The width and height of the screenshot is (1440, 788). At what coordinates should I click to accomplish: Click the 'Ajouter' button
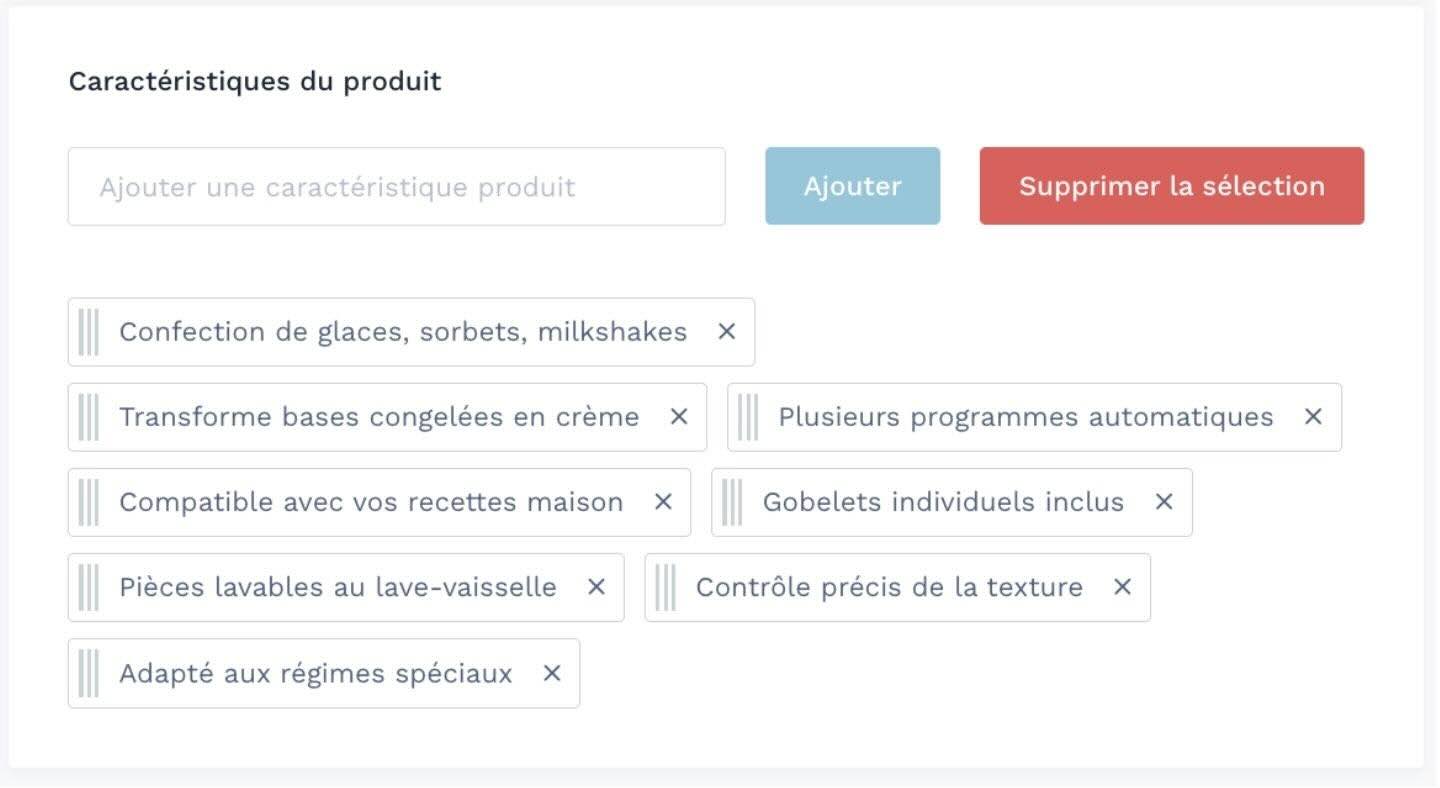point(852,186)
